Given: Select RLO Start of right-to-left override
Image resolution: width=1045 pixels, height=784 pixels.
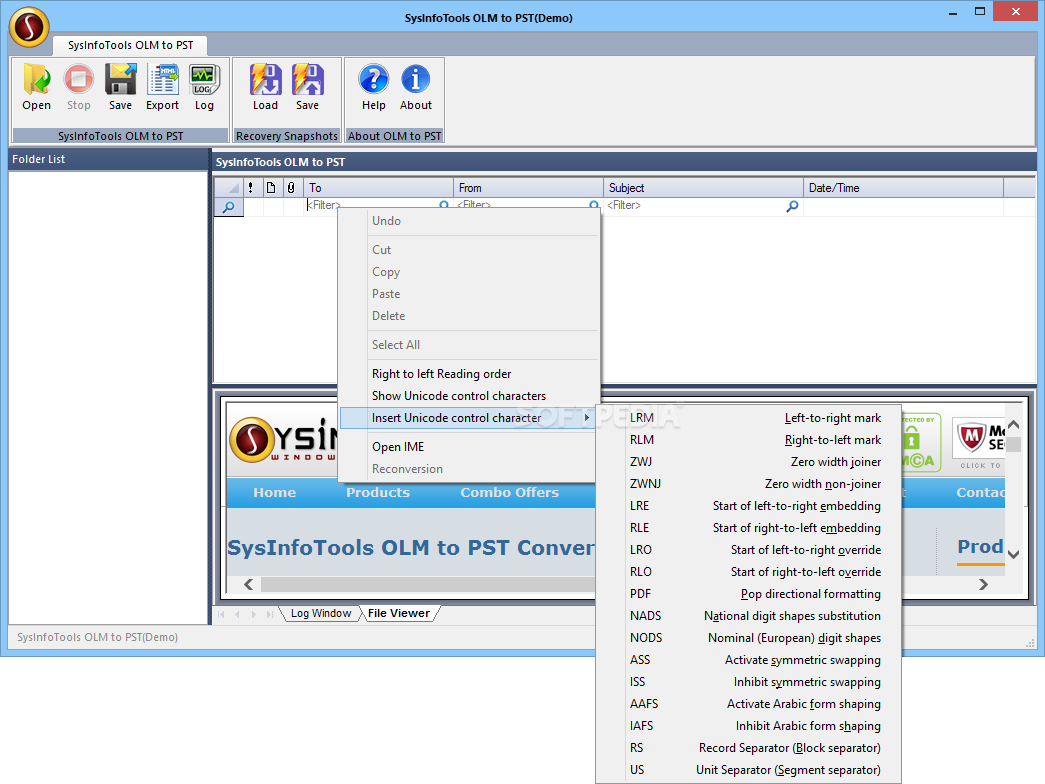Looking at the screenshot, I should pyautogui.click(x=748, y=572).
